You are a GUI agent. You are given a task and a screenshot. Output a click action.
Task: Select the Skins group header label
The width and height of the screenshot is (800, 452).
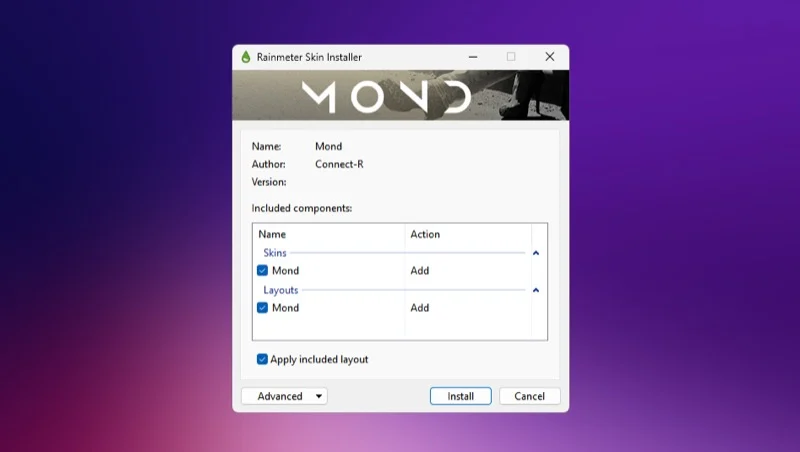point(274,253)
